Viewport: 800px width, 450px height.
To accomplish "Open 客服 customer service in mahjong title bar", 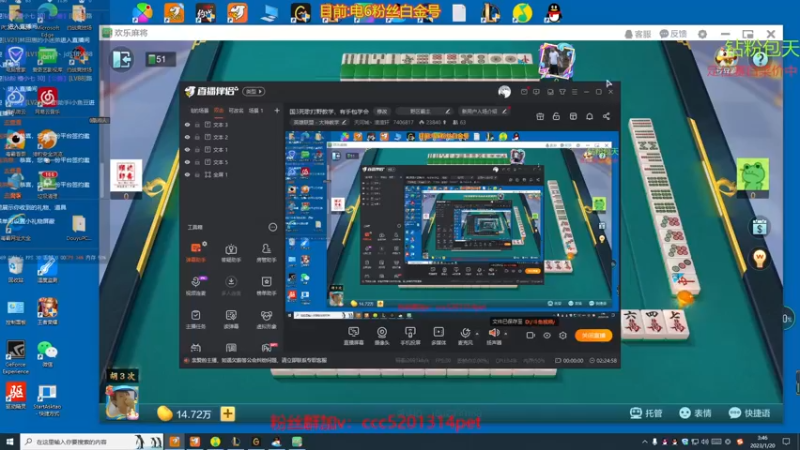I will [637, 34].
